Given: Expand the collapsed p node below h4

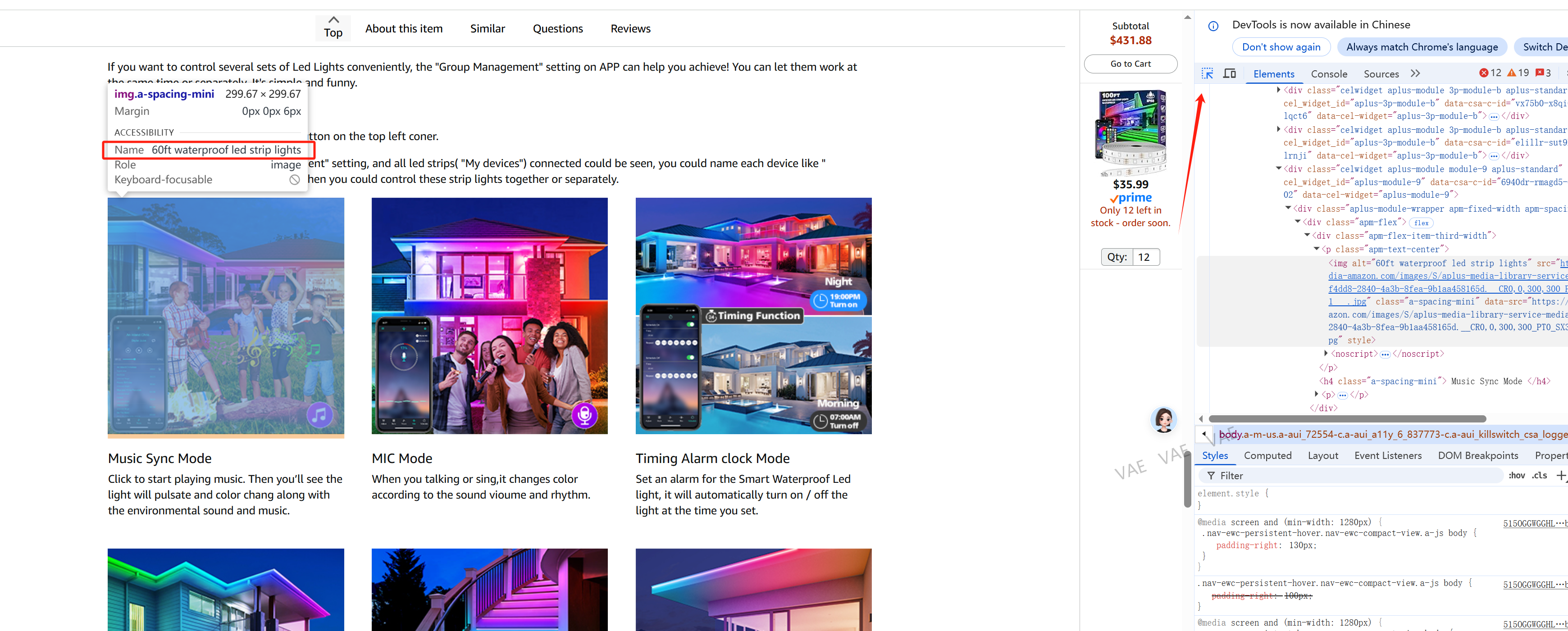Looking at the screenshot, I should click(1317, 394).
